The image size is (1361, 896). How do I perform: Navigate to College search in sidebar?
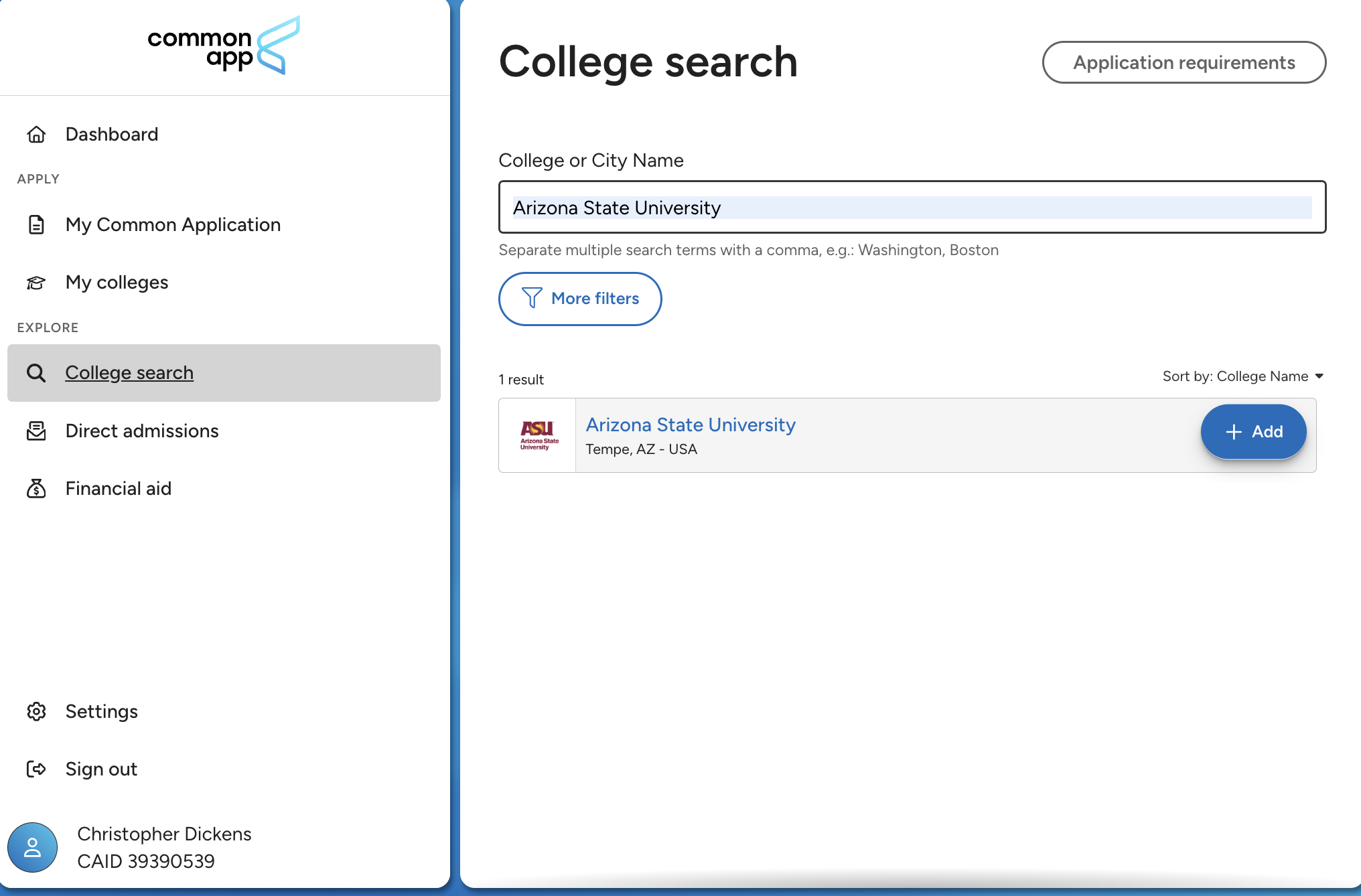pos(129,372)
